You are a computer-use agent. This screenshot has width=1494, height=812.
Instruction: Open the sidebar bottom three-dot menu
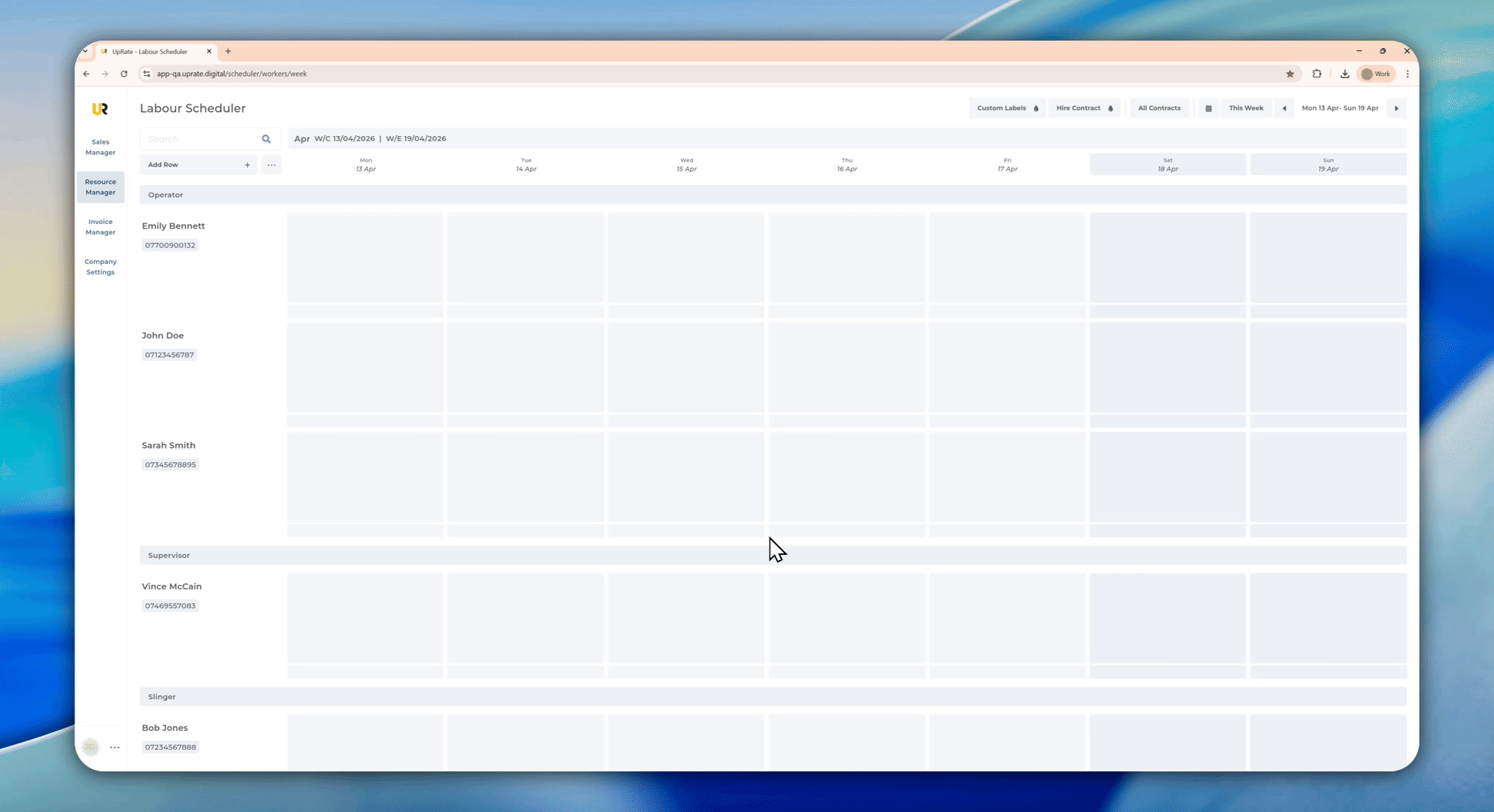[x=115, y=747]
